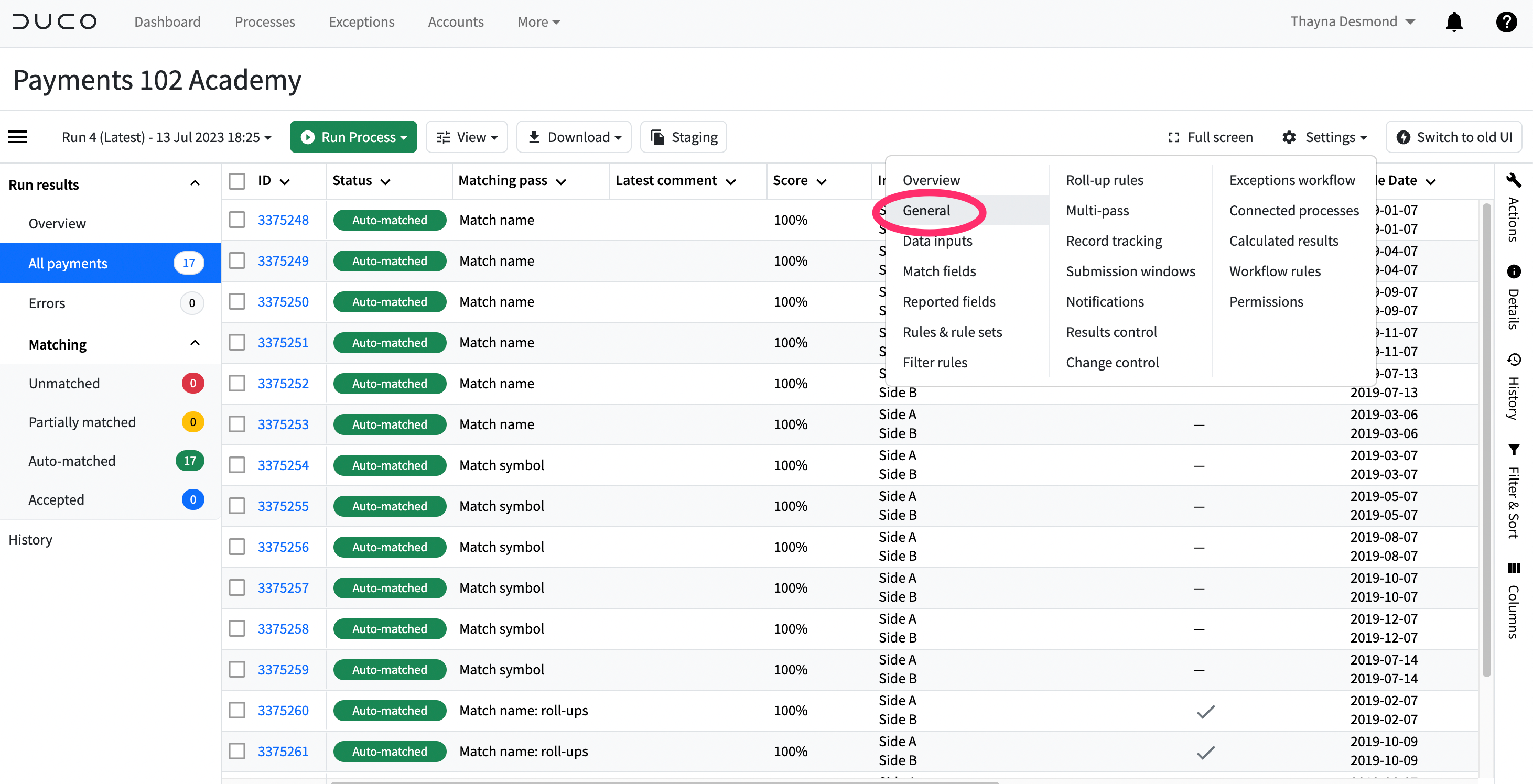Open the Download dropdown
The width and height of the screenshot is (1533, 784).
tap(574, 137)
